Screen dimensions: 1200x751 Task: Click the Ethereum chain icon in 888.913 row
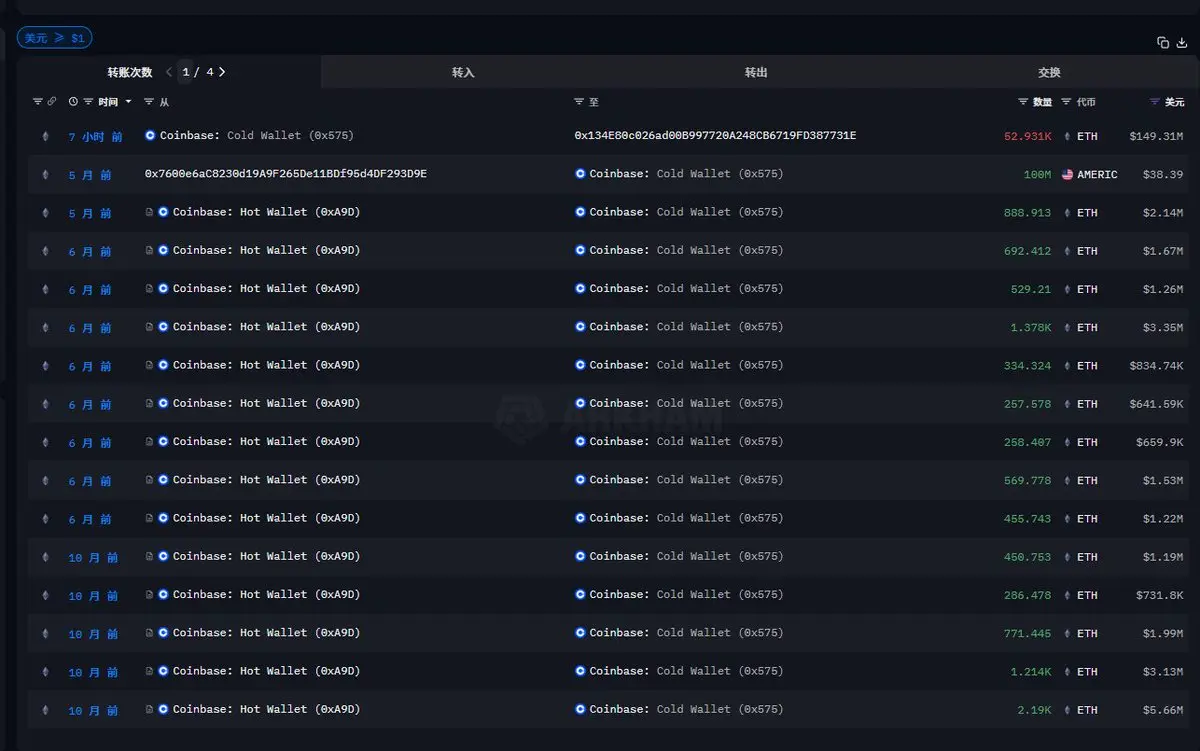[44, 212]
